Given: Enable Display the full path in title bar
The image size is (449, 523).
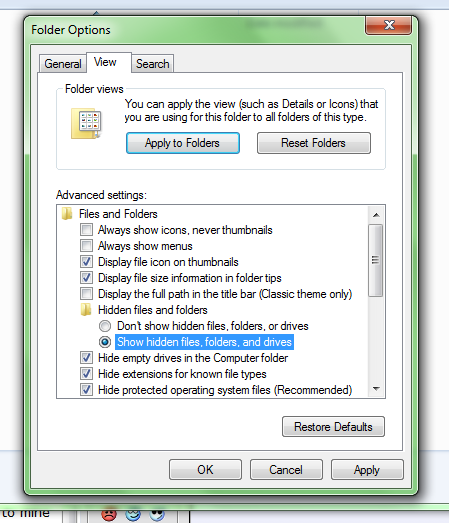Looking at the screenshot, I should click(86, 294).
